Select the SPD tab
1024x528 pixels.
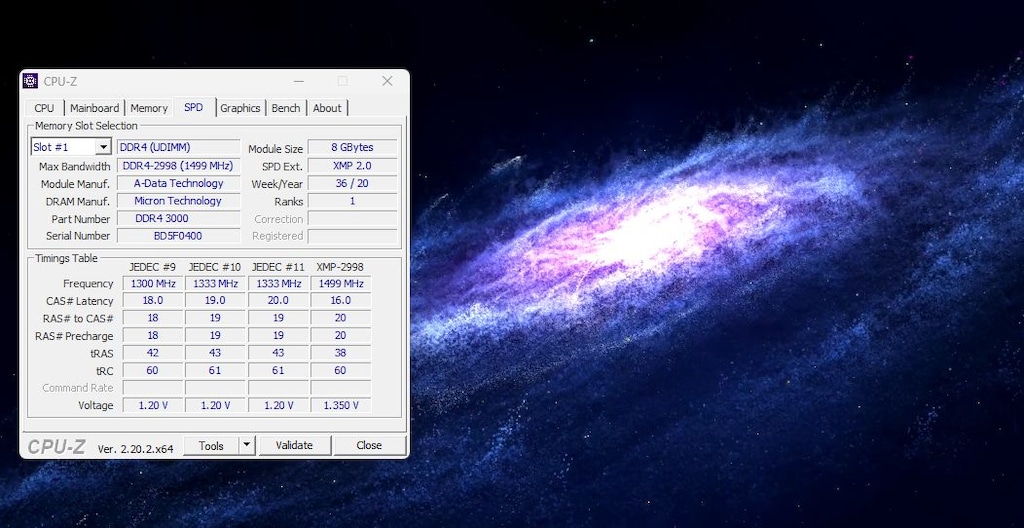(x=194, y=107)
